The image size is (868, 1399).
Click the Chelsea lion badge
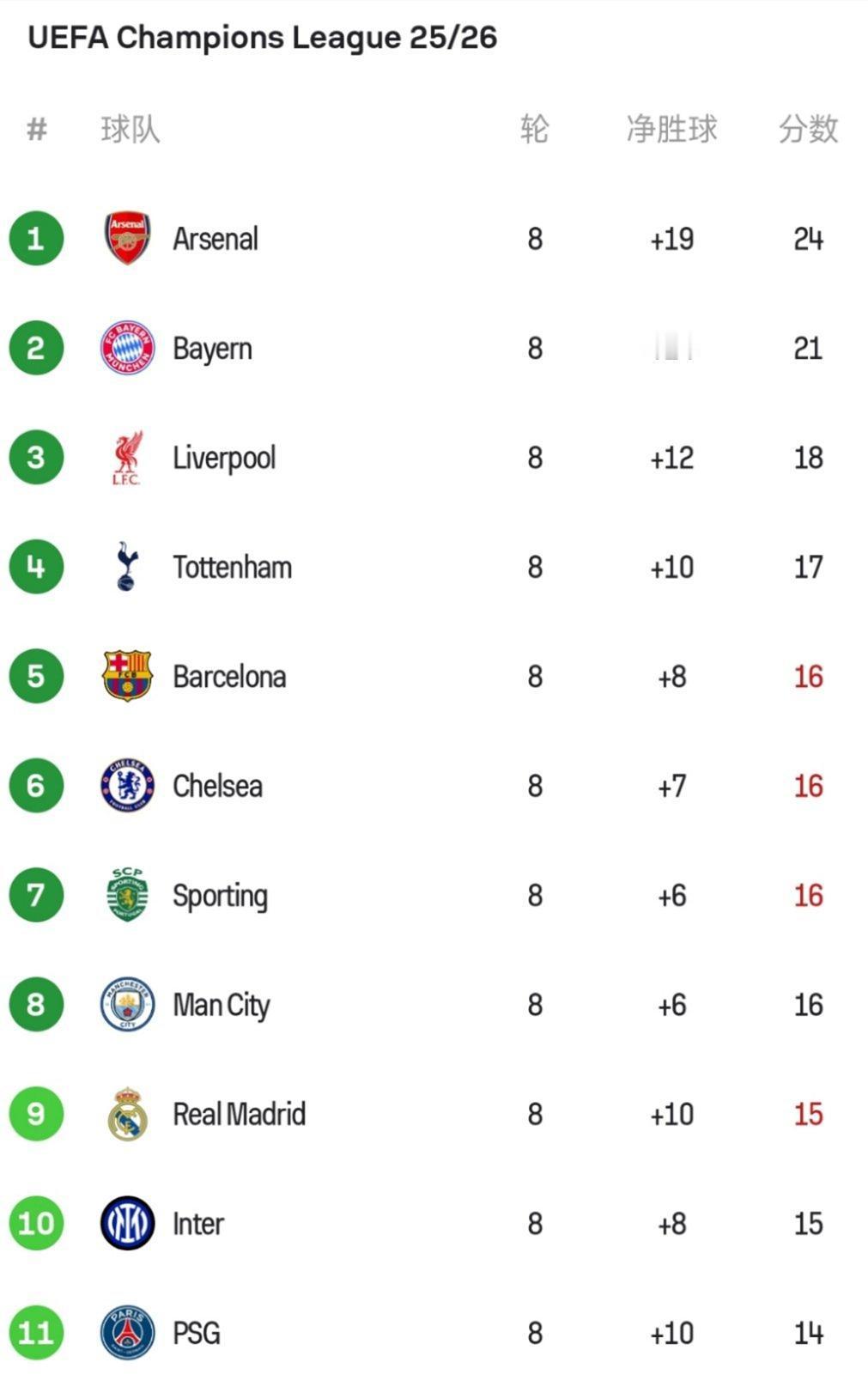tap(127, 786)
